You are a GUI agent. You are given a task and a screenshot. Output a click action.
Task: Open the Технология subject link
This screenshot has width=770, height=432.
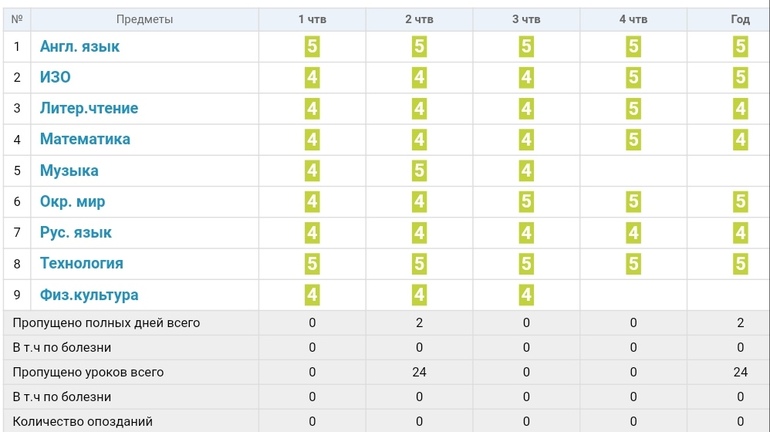[82, 263]
